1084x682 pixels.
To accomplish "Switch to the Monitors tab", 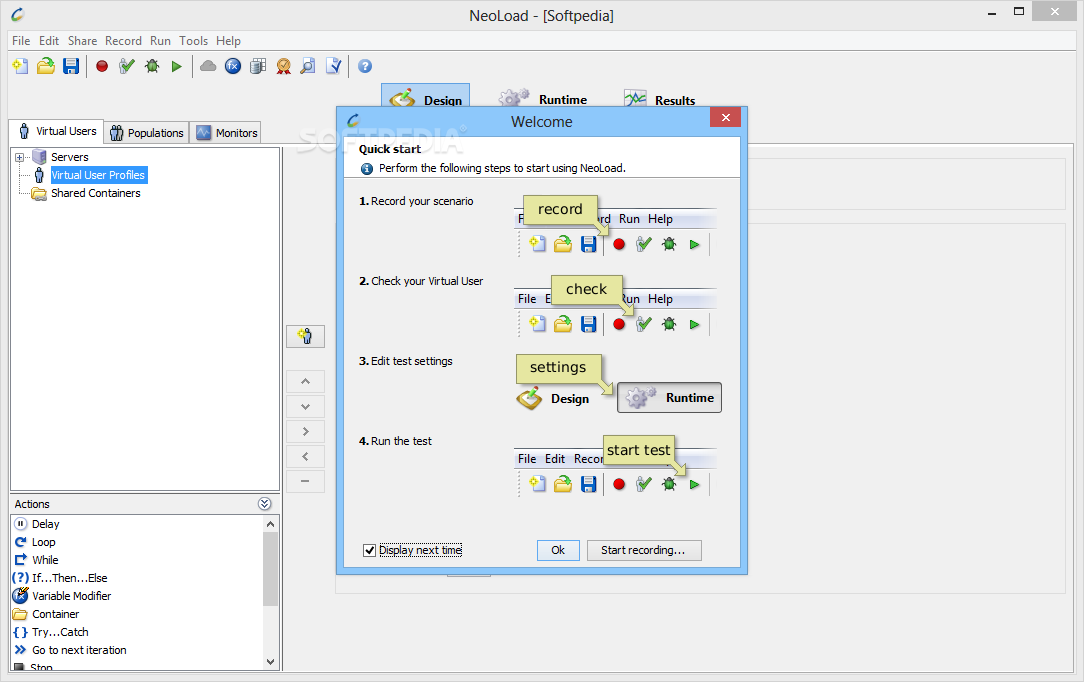I will click(226, 133).
